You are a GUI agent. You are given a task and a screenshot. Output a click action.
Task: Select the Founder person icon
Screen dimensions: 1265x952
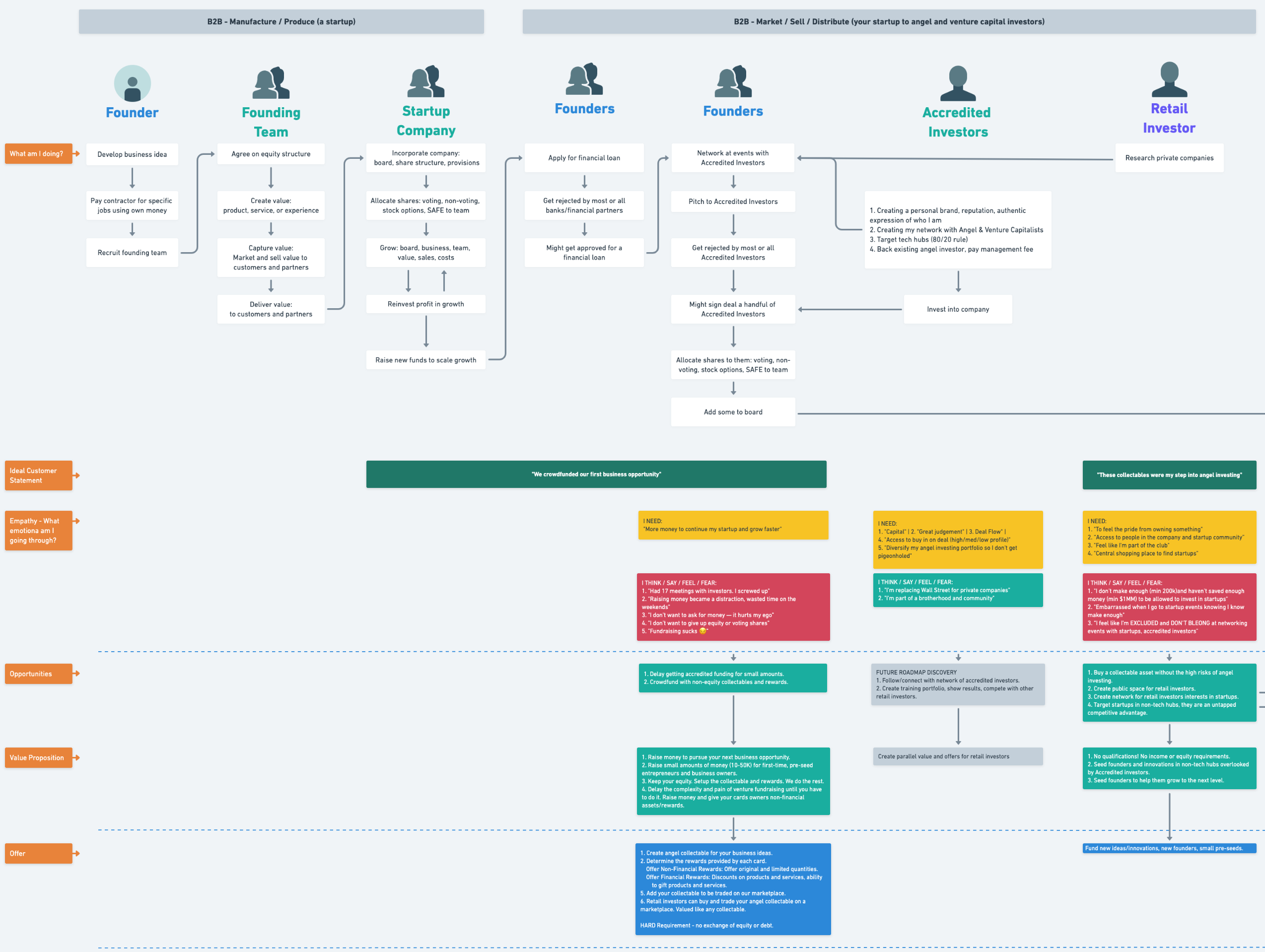pos(132,83)
